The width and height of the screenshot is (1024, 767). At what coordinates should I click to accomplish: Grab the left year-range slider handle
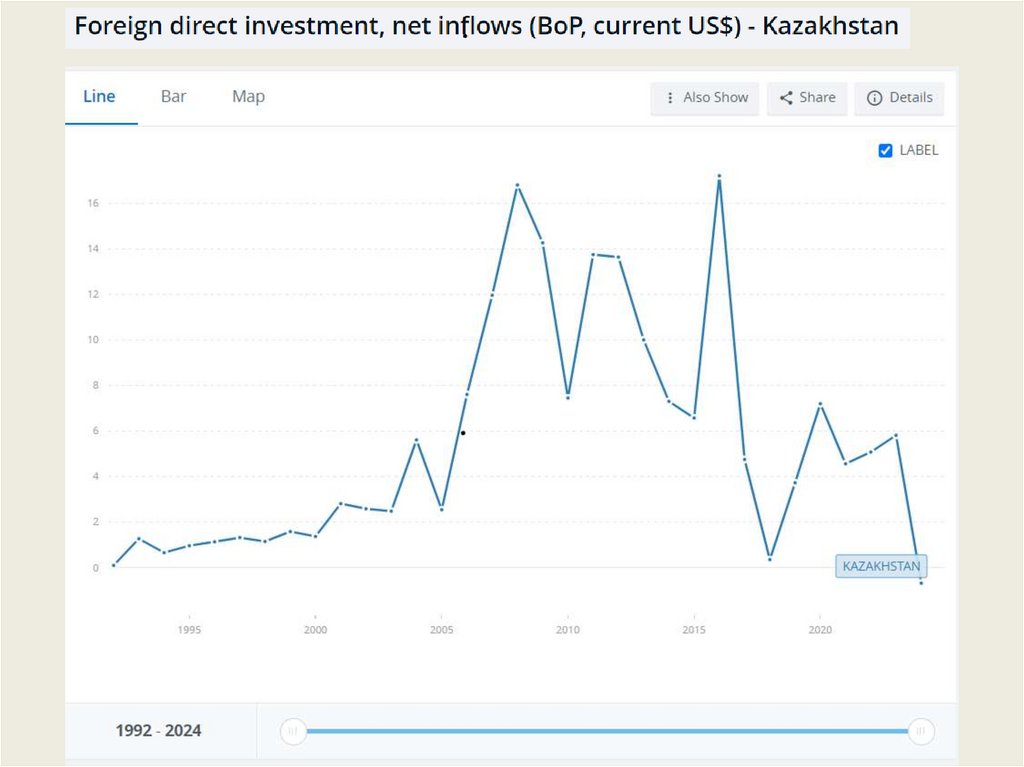click(x=292, y=731)
